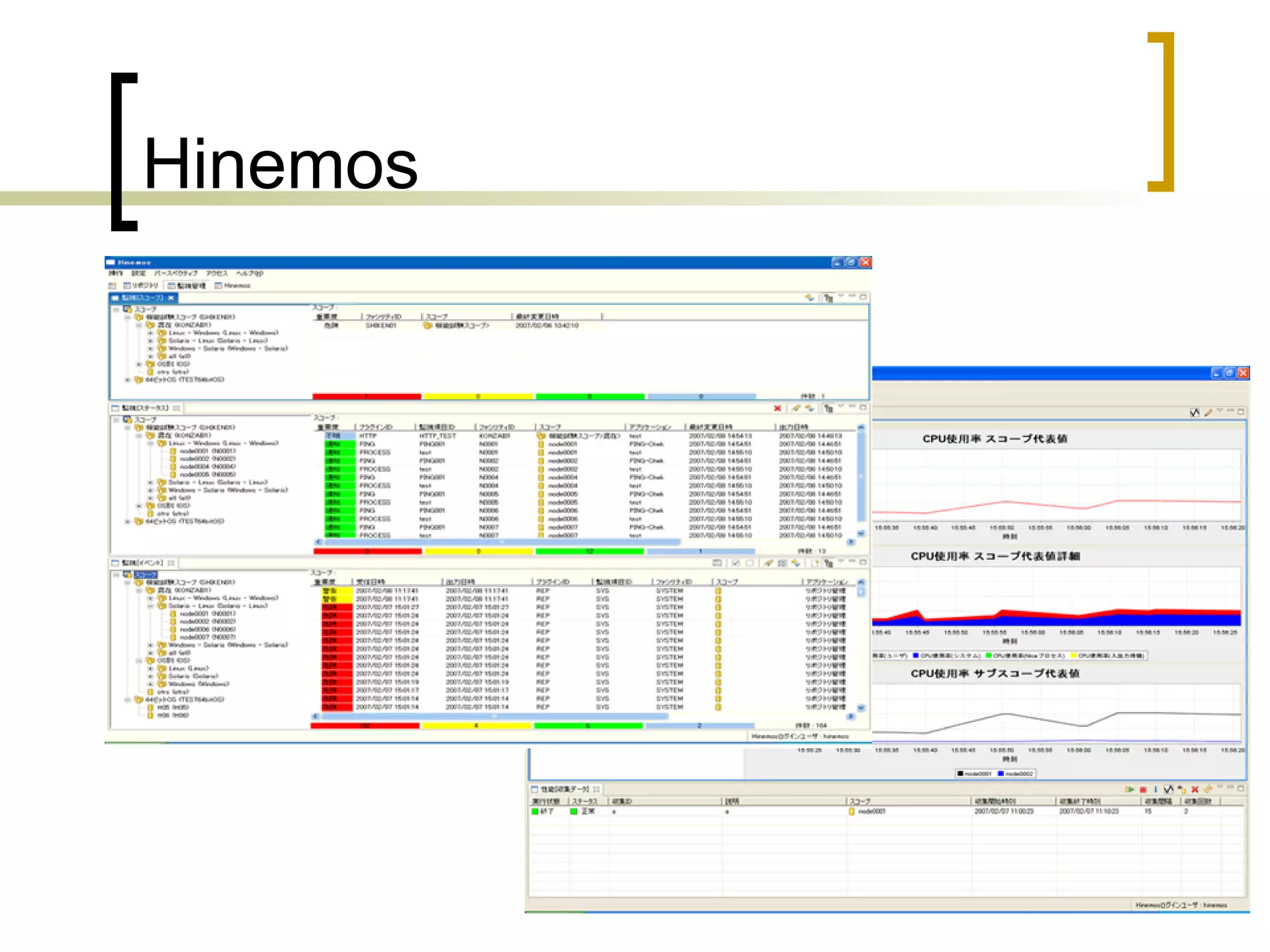
Task: Select the 監視[イベント] view tab
Action: pos(143,563)
